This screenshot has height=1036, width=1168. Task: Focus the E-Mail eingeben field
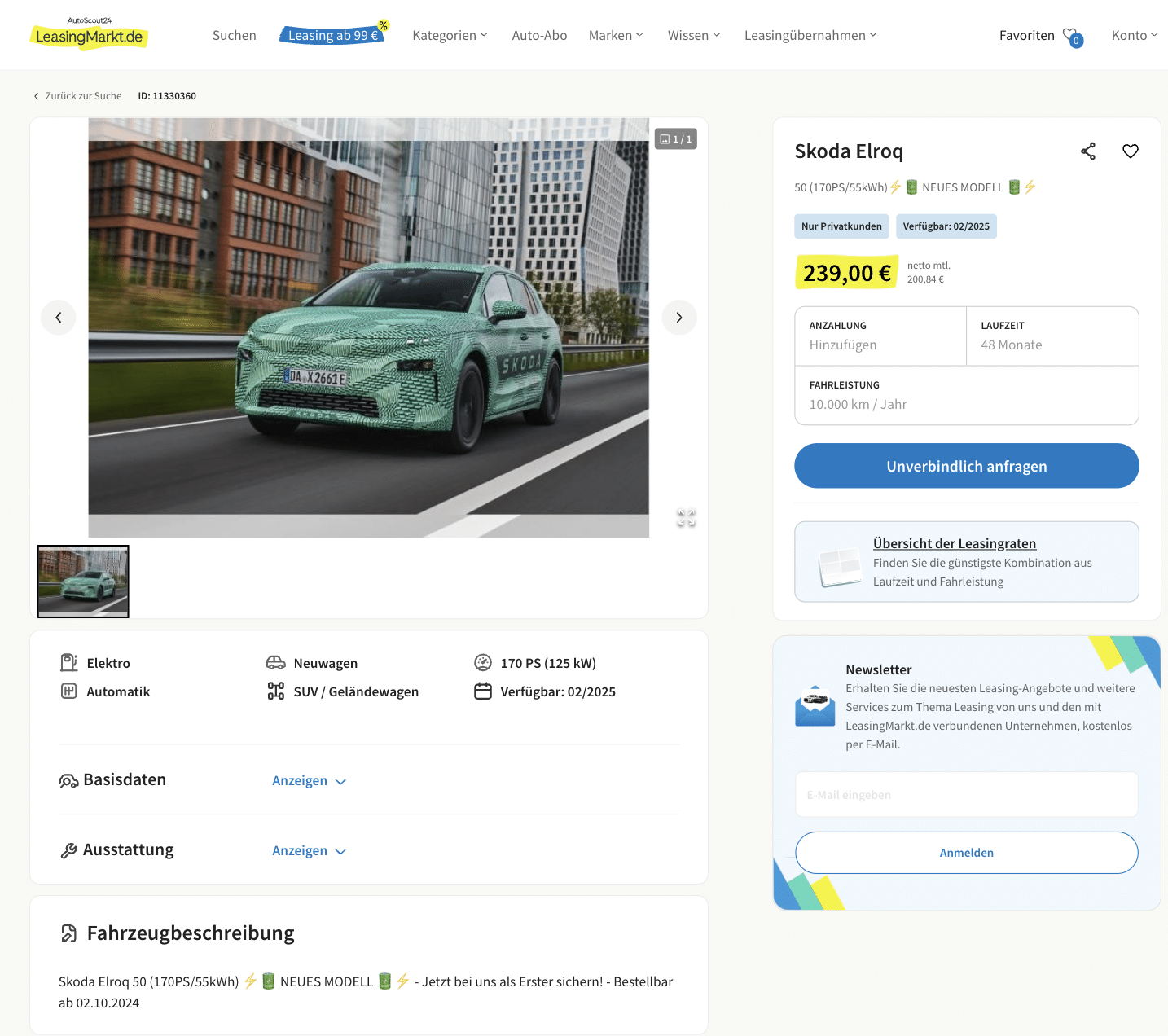[967, 794]
